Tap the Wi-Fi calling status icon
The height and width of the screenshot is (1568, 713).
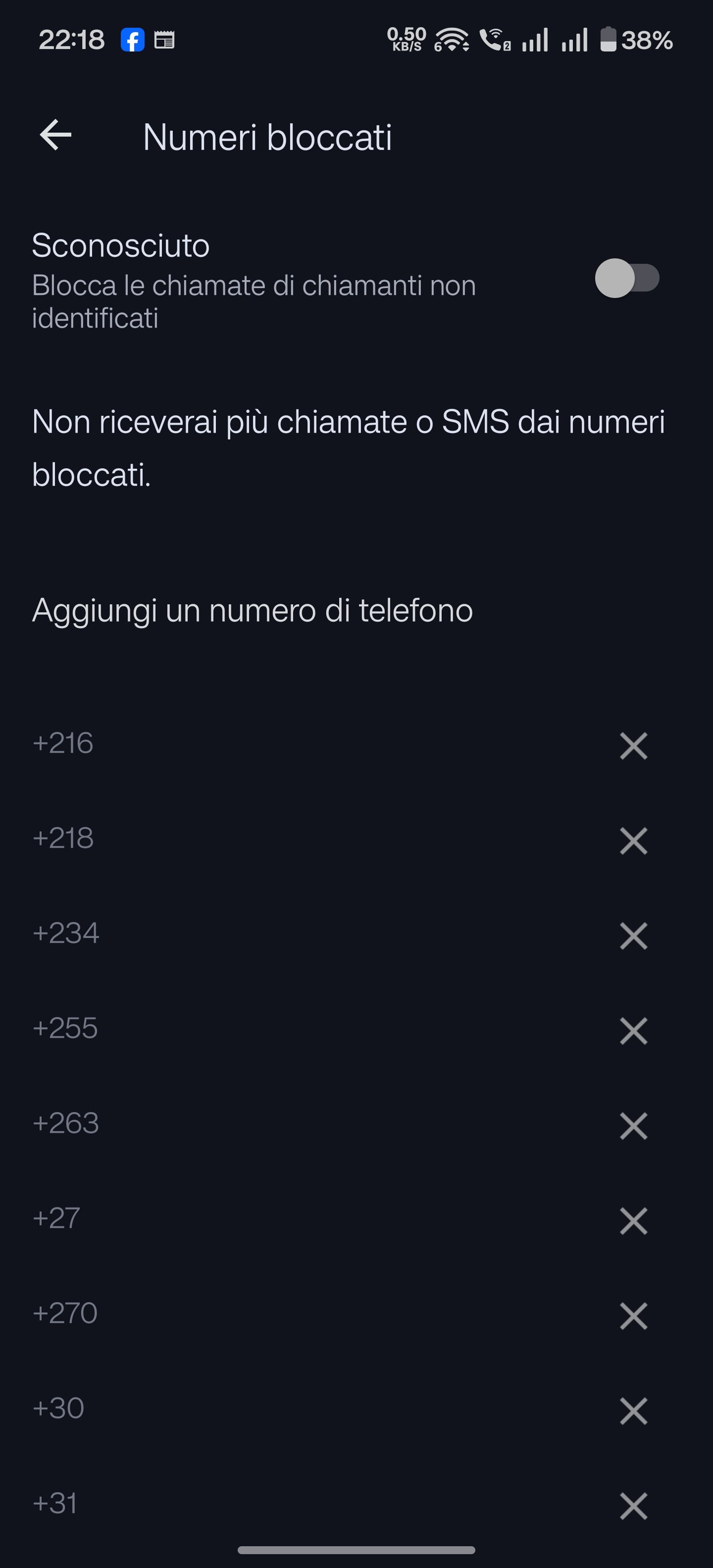[x=495, y=40]
